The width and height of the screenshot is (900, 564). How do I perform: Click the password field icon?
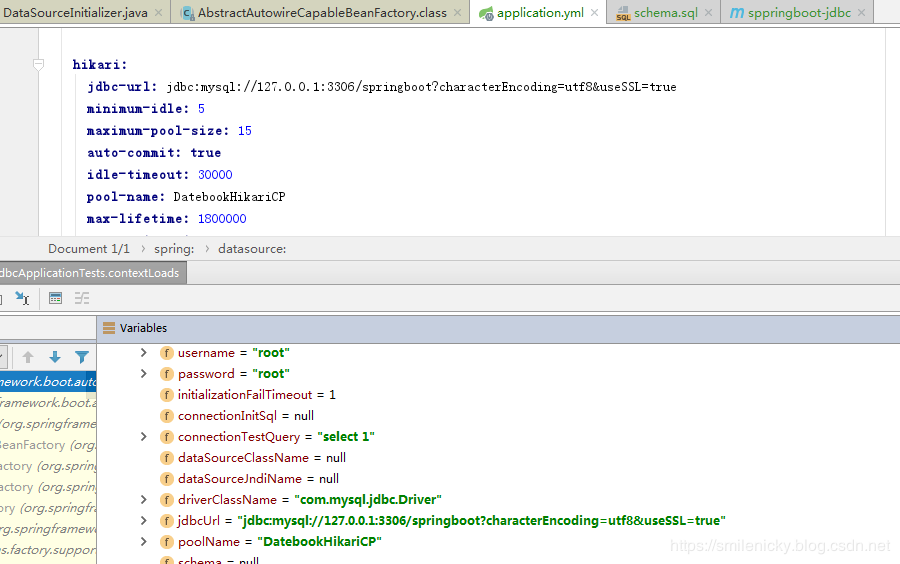click(x=166, y=374)
